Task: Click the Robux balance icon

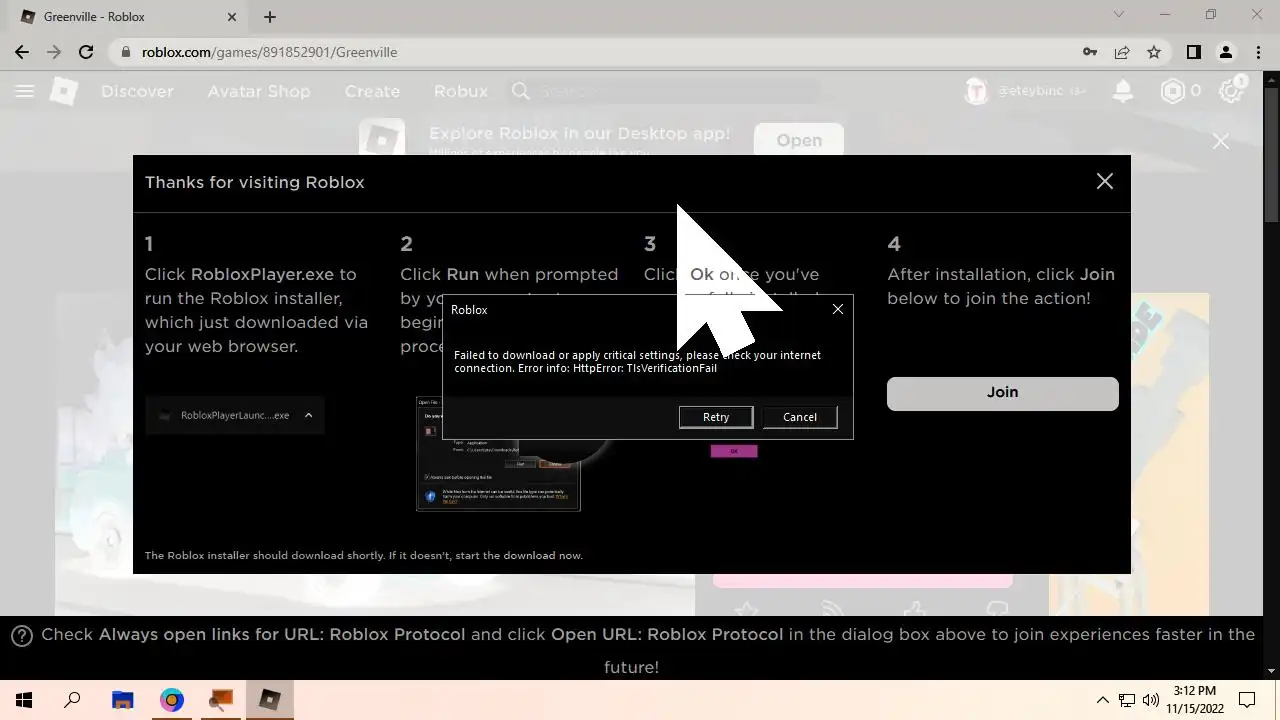Action: [1172, 91]
